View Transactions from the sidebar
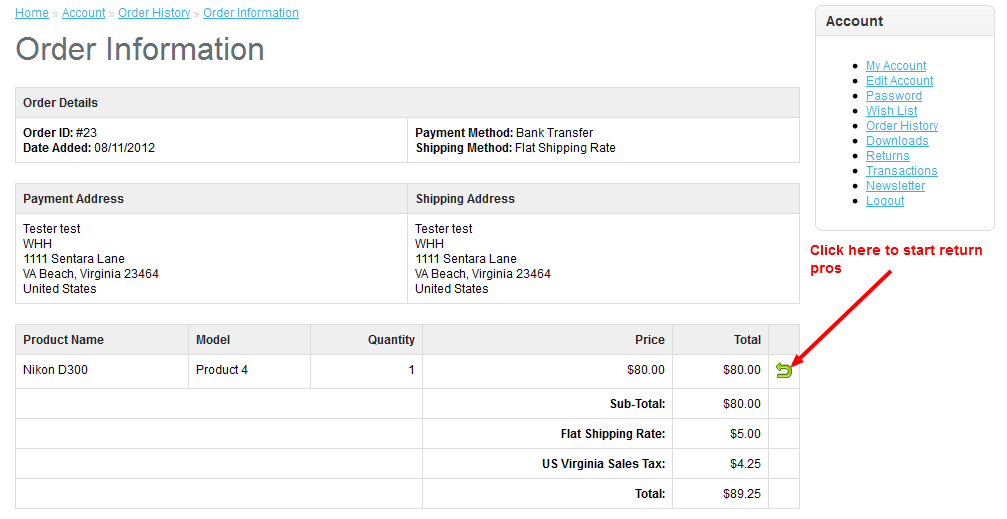 [901, 171]
